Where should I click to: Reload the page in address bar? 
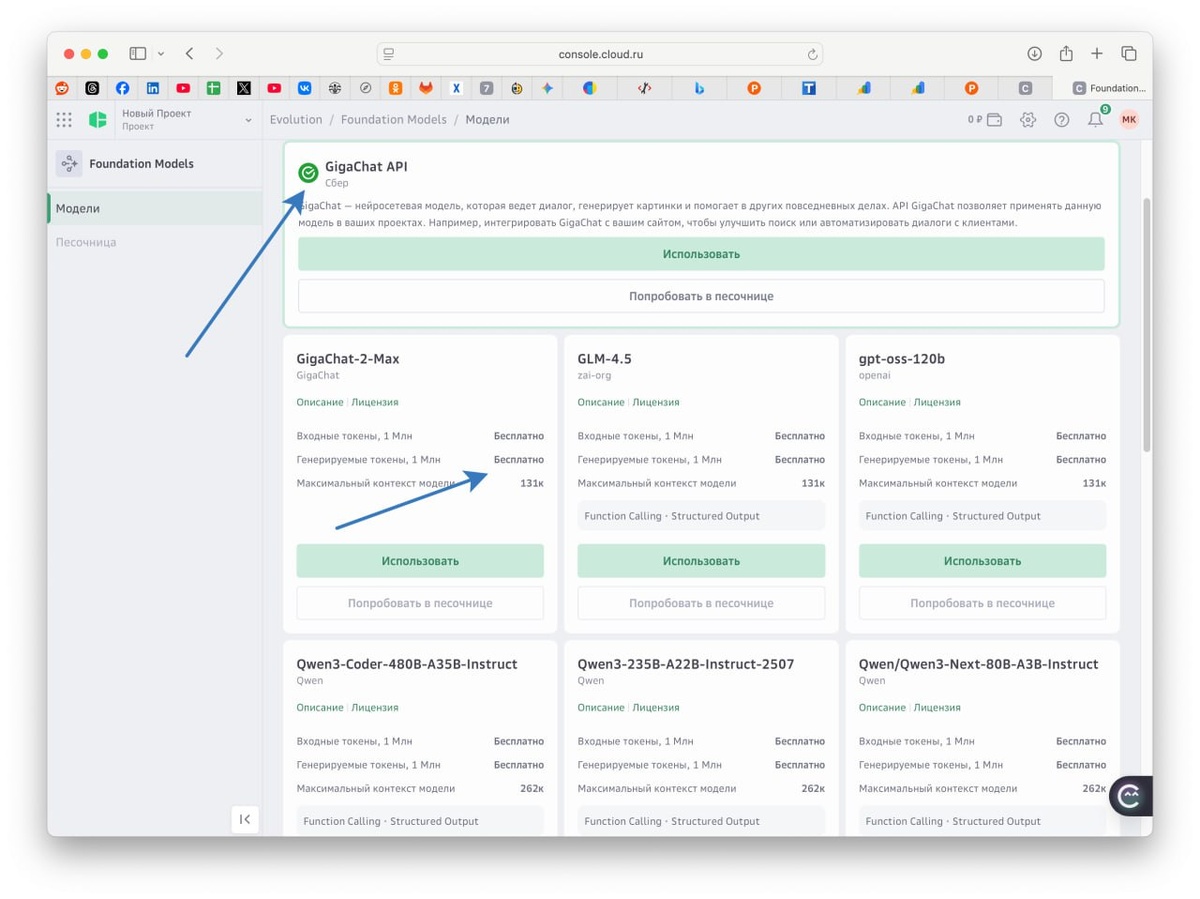coord(812,54)
